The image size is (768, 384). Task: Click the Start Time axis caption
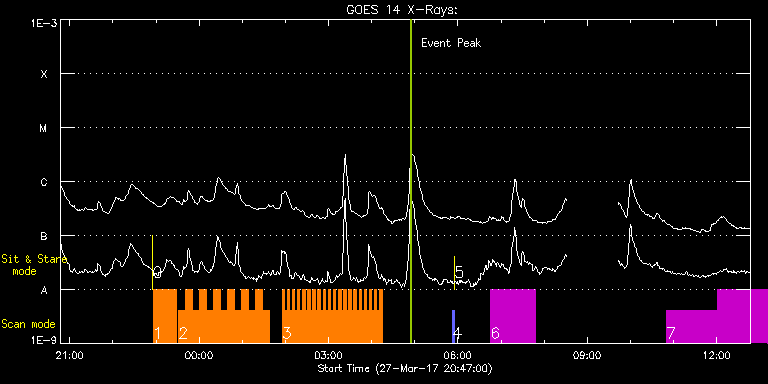(405, 368)
